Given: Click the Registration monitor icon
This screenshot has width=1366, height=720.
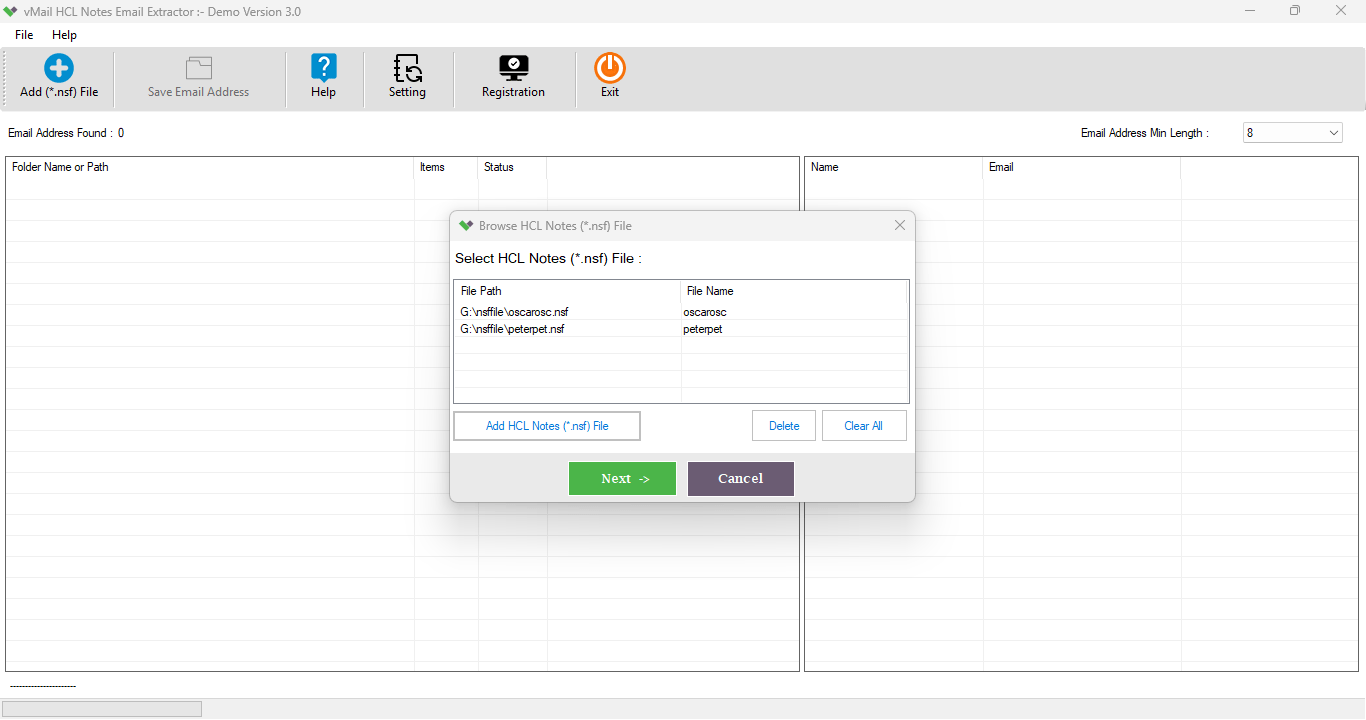Looking at the screenshot, I should pos(513,68).
